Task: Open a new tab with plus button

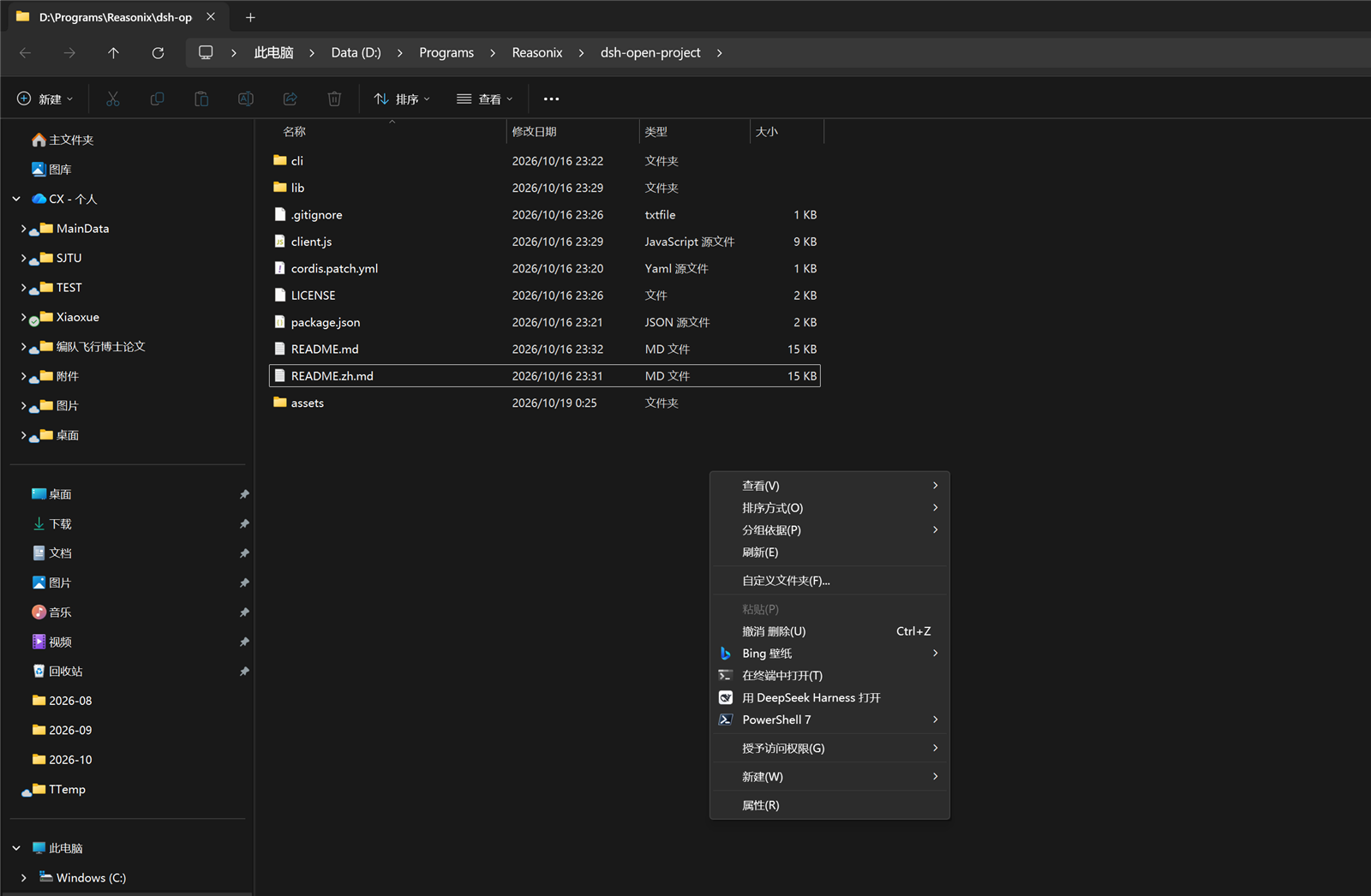Action: click(250, 17)
